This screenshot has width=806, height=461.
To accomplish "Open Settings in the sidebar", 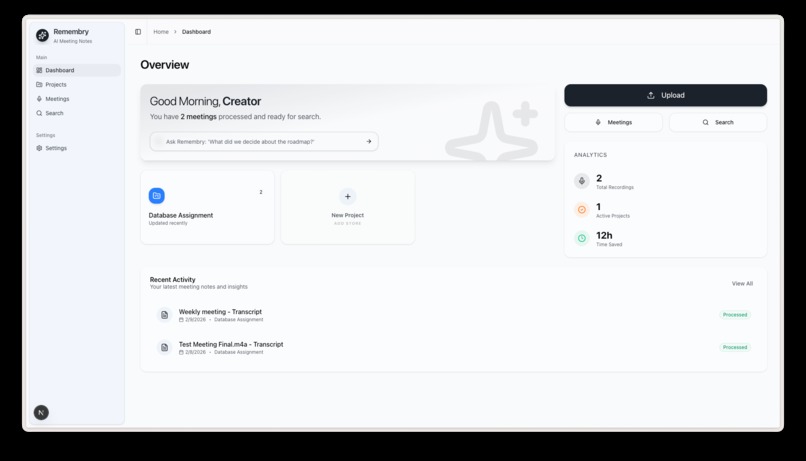I will click(x=77, y=148).
